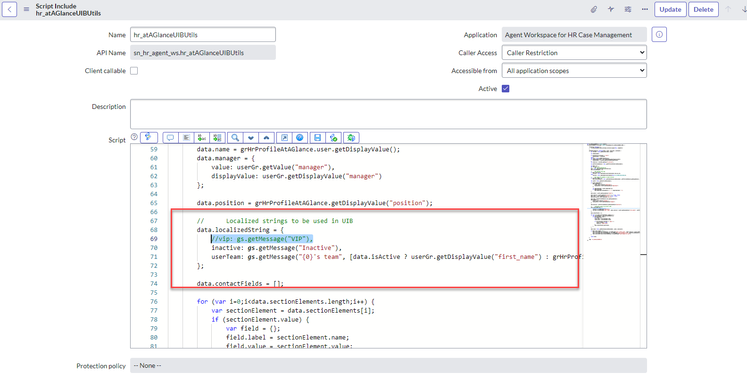Click the Application read-only field
The height and width of the screenshot is (380, 747).
574,34
